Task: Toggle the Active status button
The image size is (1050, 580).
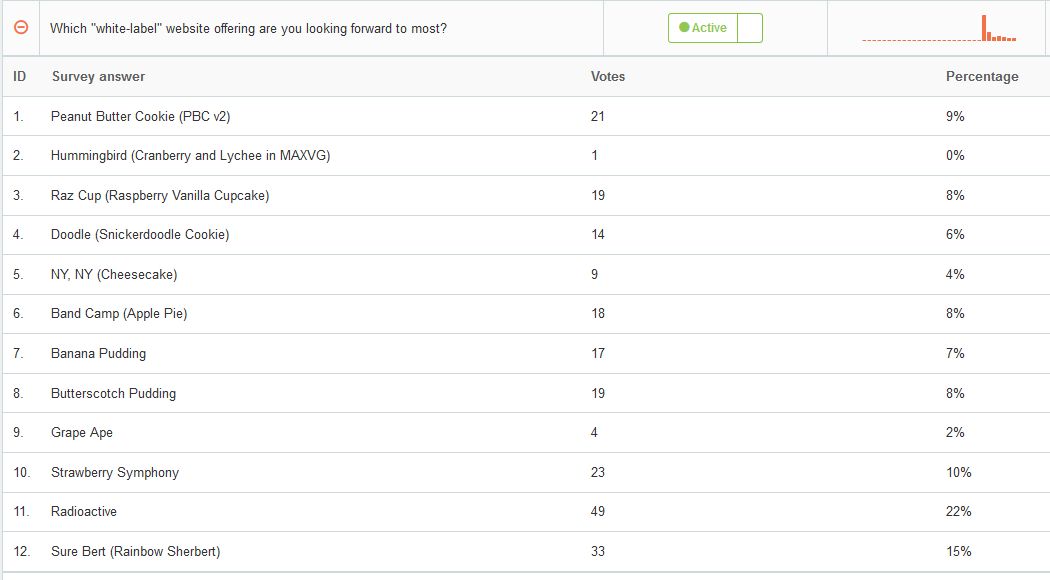Action: [x=702, y=28]
